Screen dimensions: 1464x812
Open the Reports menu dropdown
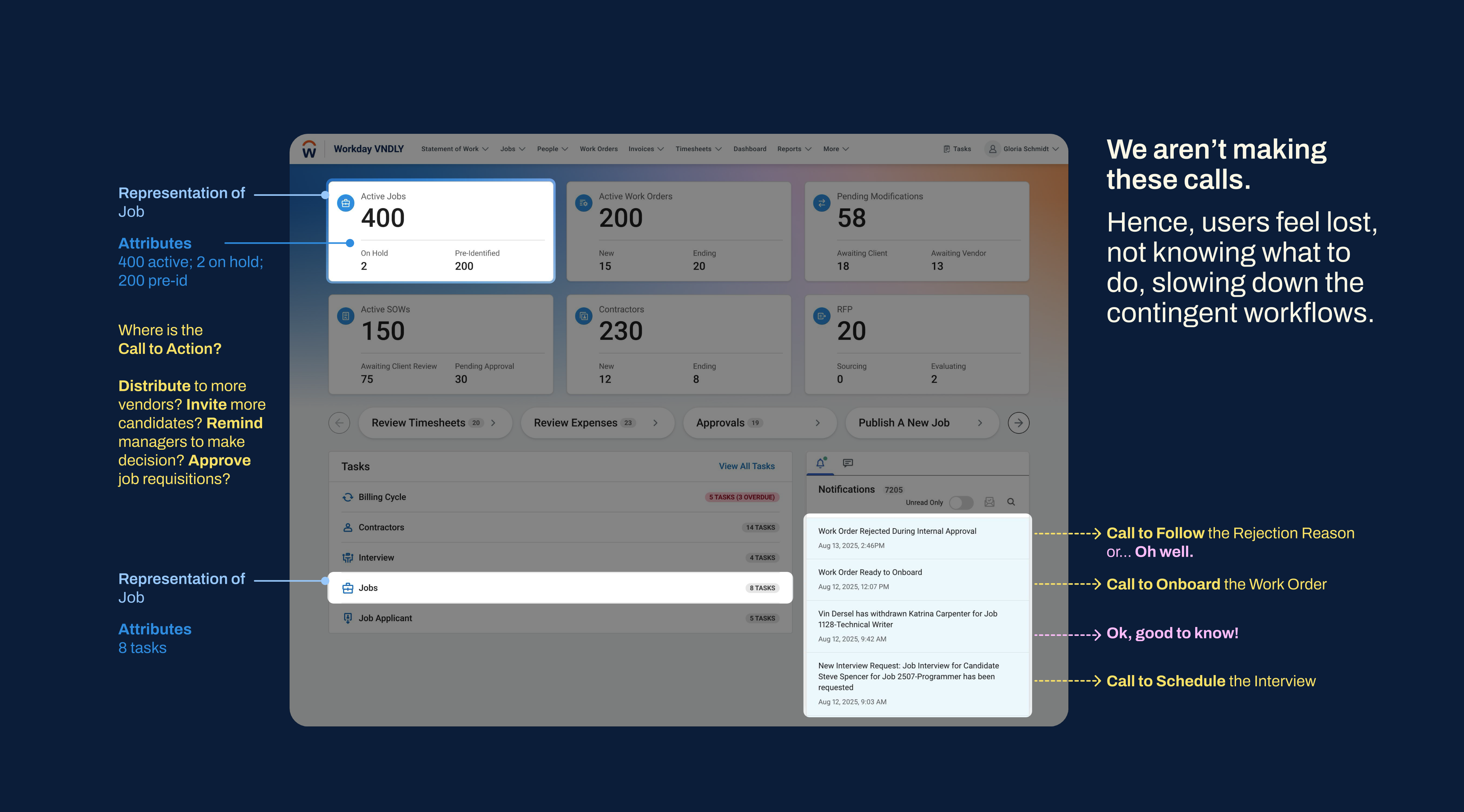tap(794, 149)
